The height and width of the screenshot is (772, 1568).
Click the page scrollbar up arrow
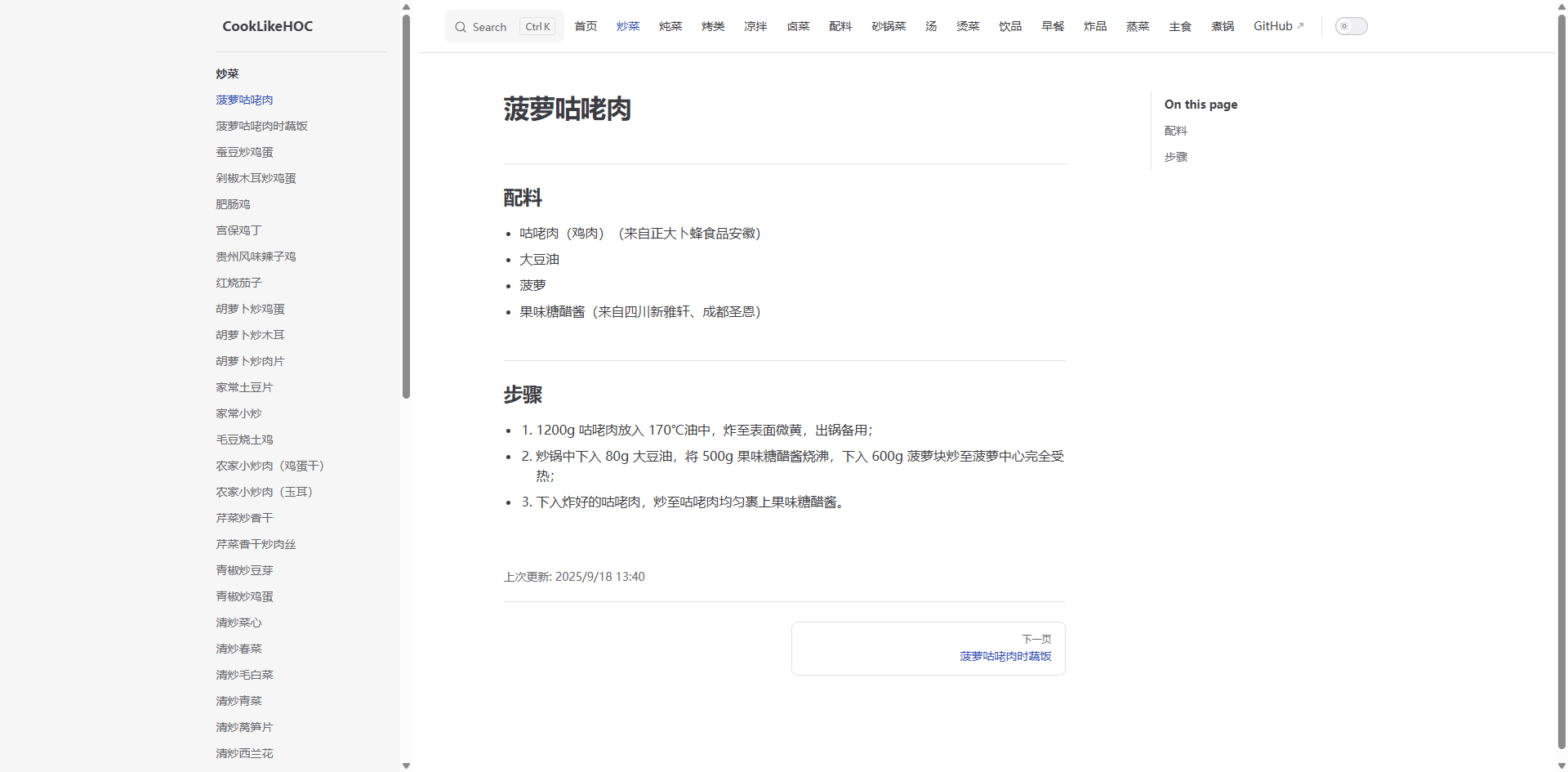pyautogui.click(x=1561, y=7)
